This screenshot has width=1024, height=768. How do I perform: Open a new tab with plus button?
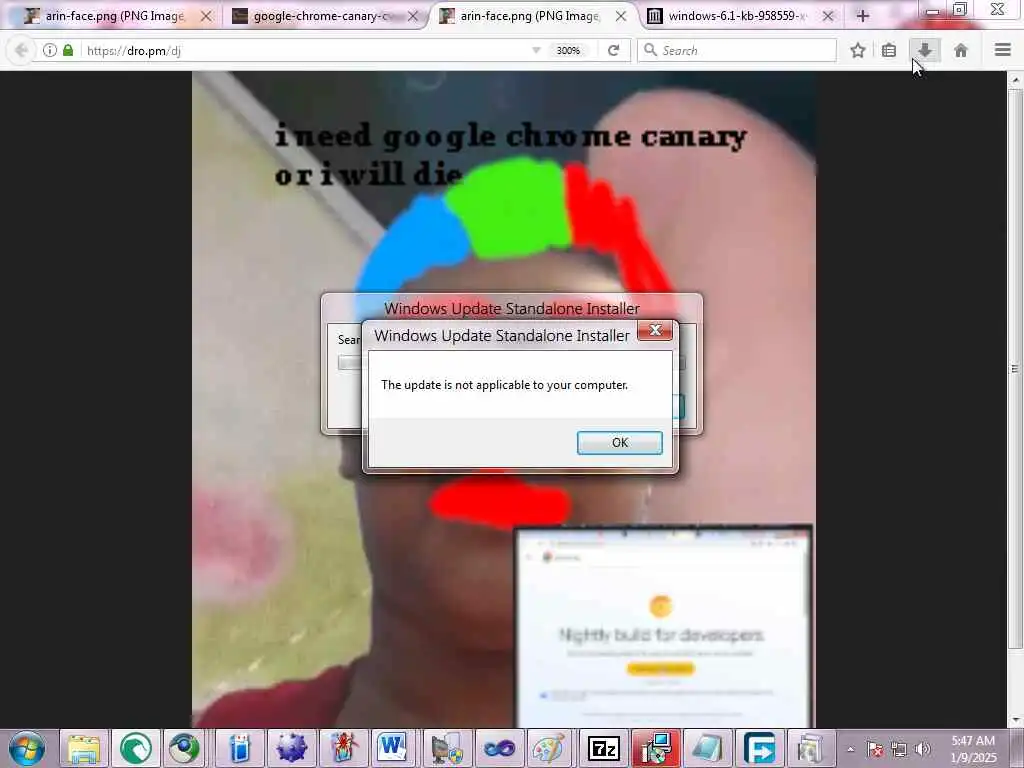click(x=863, y=16)
